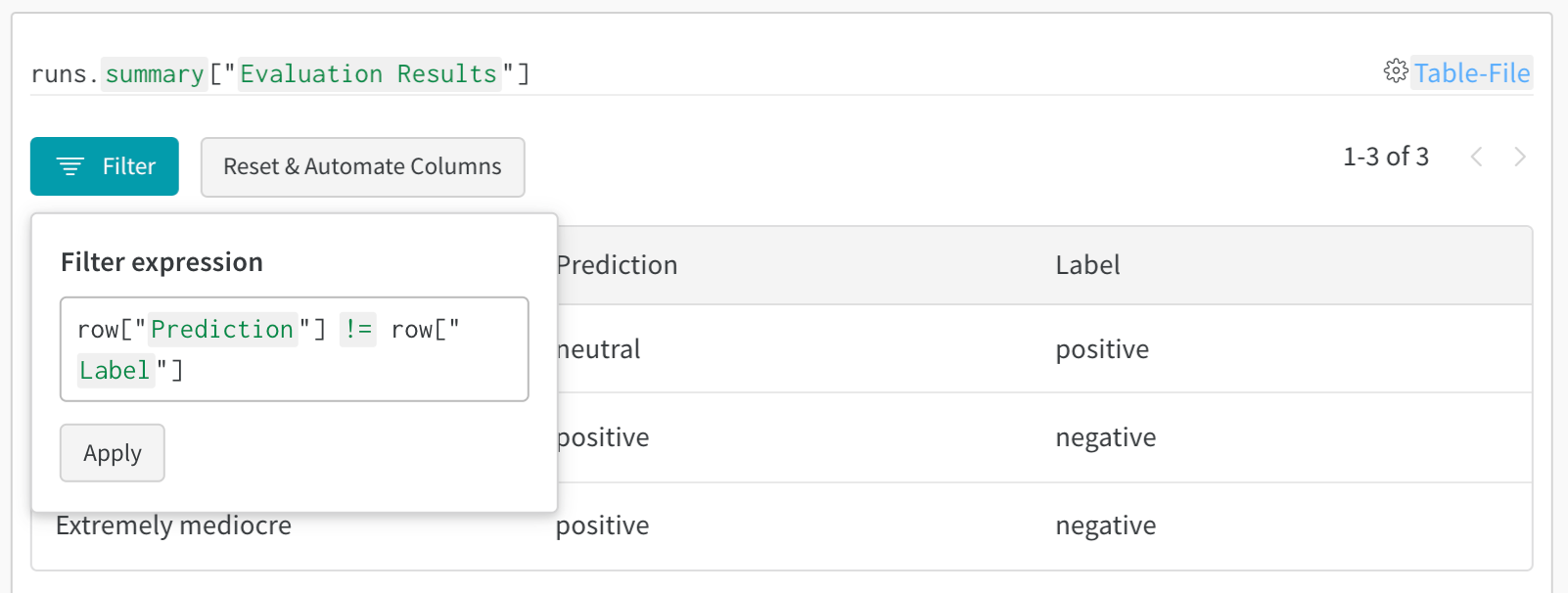Image resolution: width=1568 pixels, height=593 pixels.
Task: Select the Extremely mediocre table cell
Action: click(173, 525)
